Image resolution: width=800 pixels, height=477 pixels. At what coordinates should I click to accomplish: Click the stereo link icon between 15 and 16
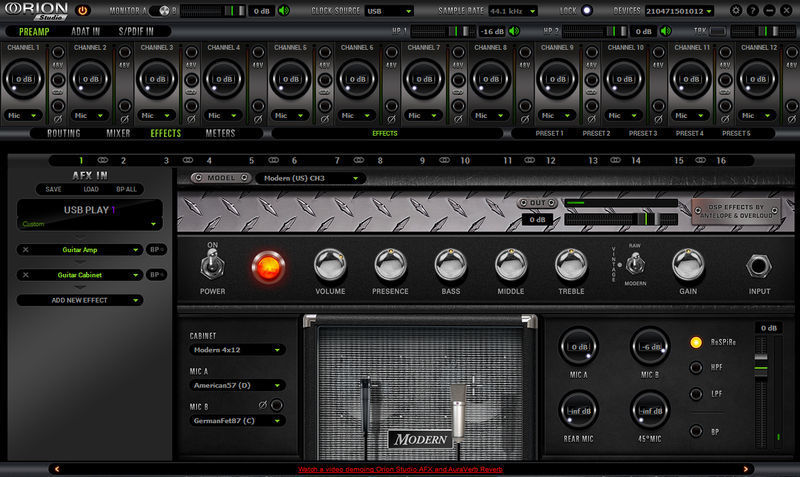point(701,160)
